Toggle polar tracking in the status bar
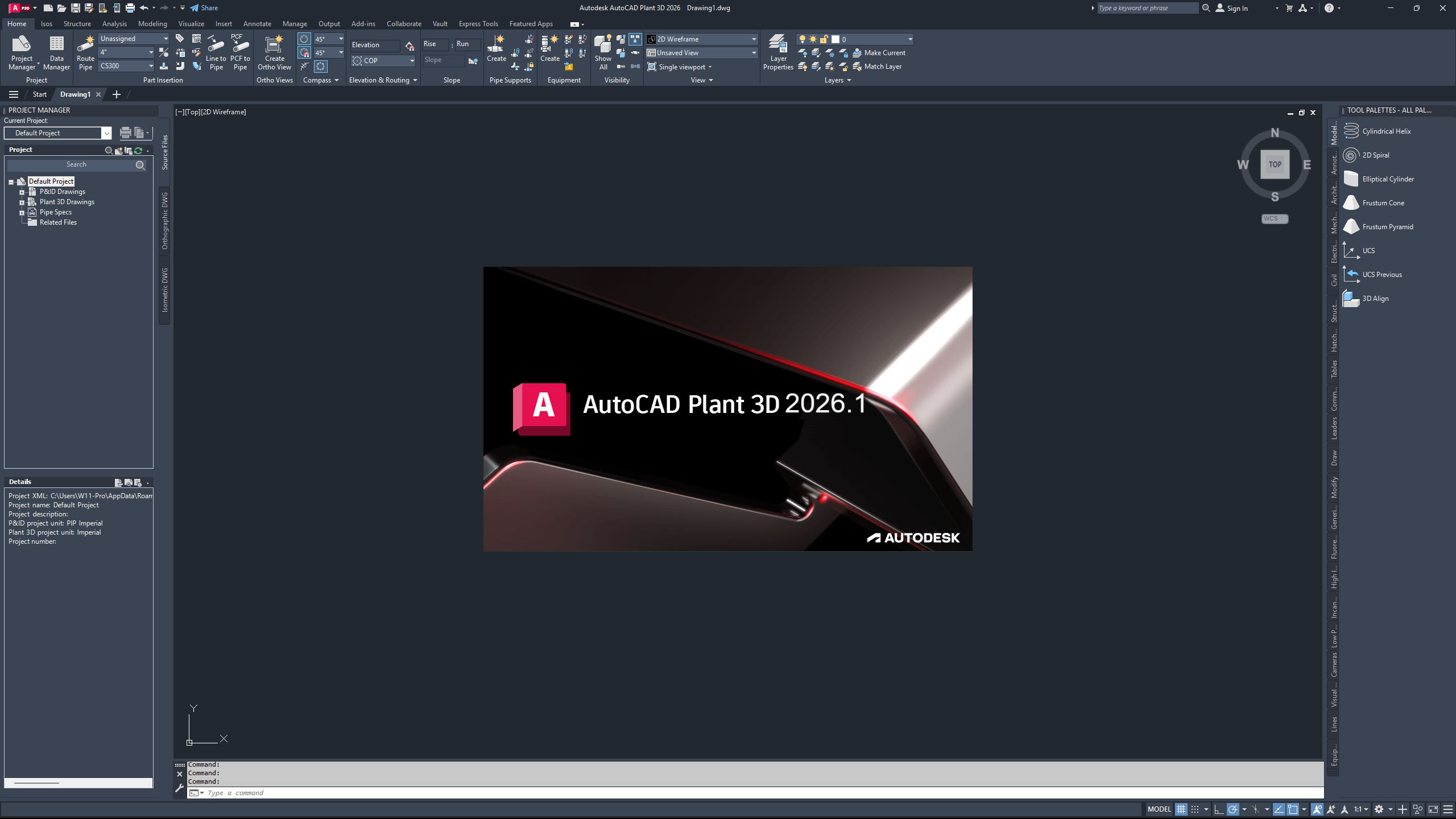This screenshot has width=1456, height=819. pos(1233,809)
